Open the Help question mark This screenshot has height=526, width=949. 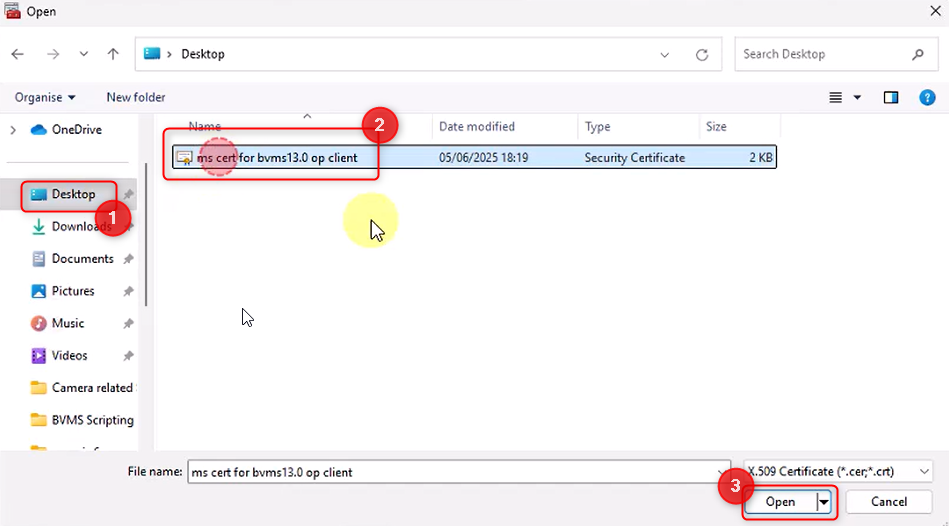tap(927, 97)
